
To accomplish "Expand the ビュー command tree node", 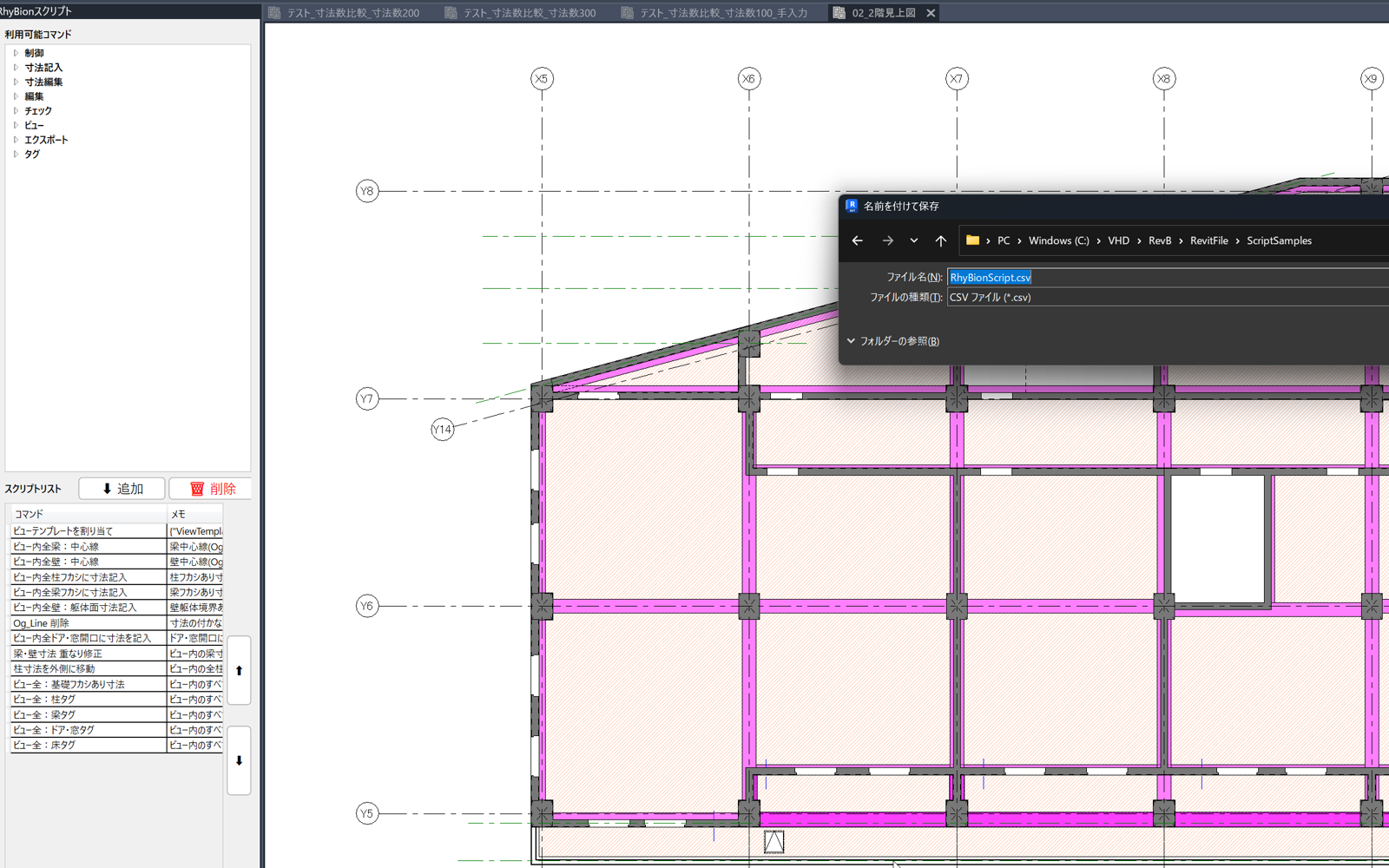I will (x=16, y=125).
